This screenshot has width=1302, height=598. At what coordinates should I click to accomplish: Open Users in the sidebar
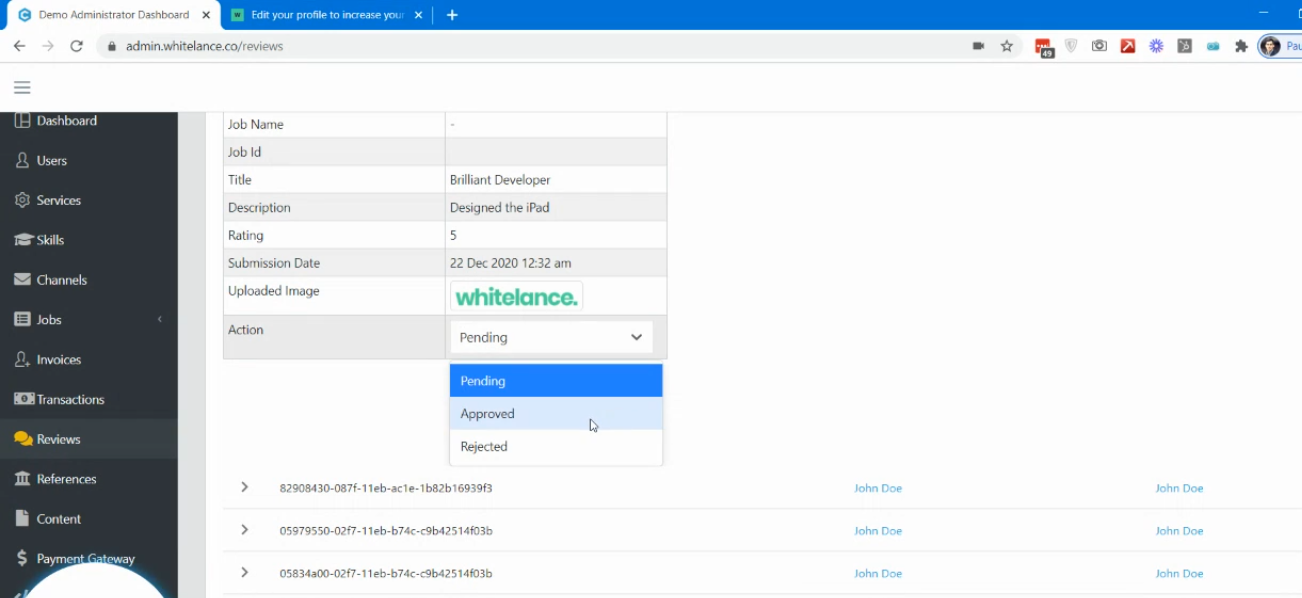pyautogui.click(x=89, y=160)
